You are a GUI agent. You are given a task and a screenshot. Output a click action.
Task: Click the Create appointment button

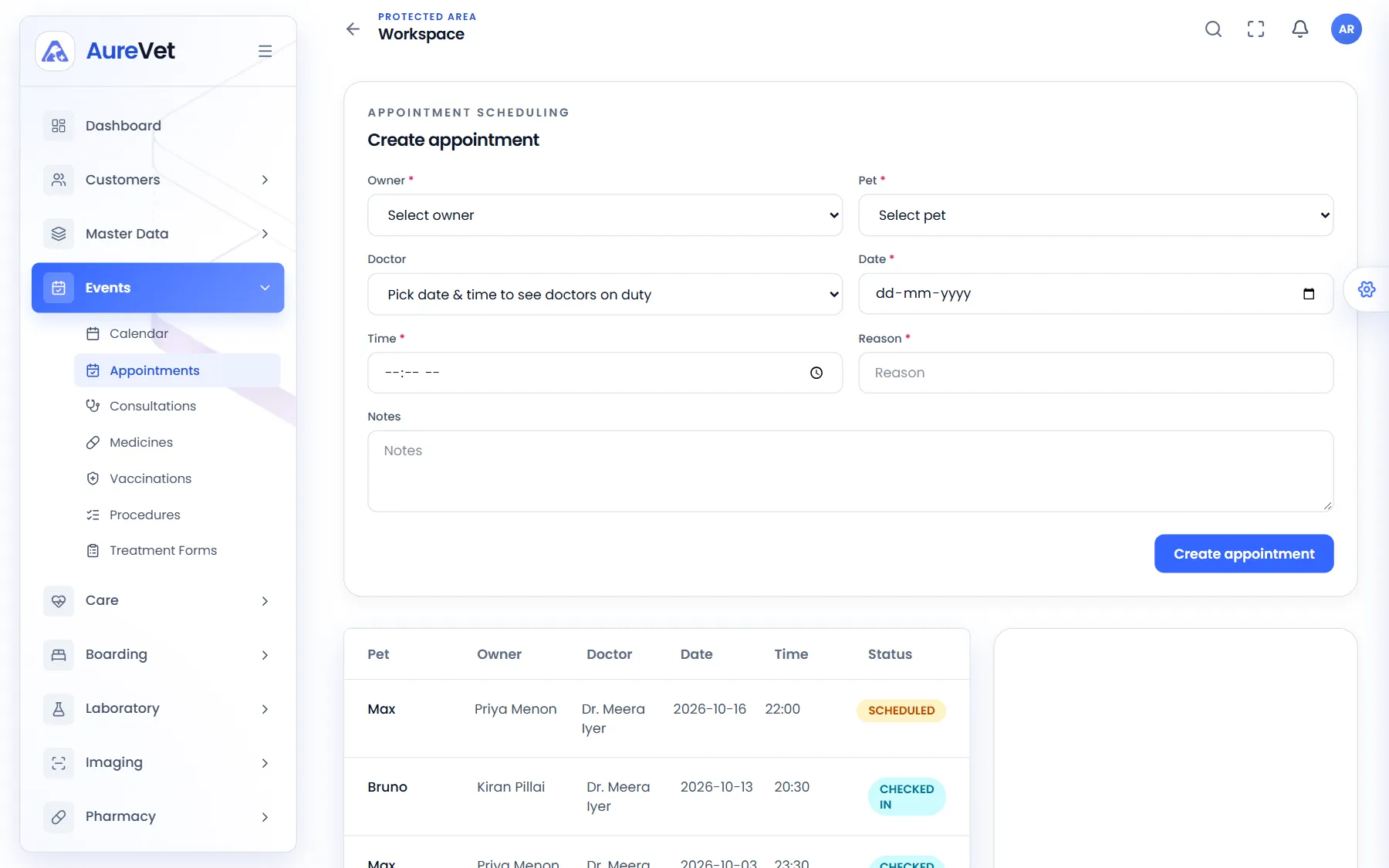coord(1244,554)
